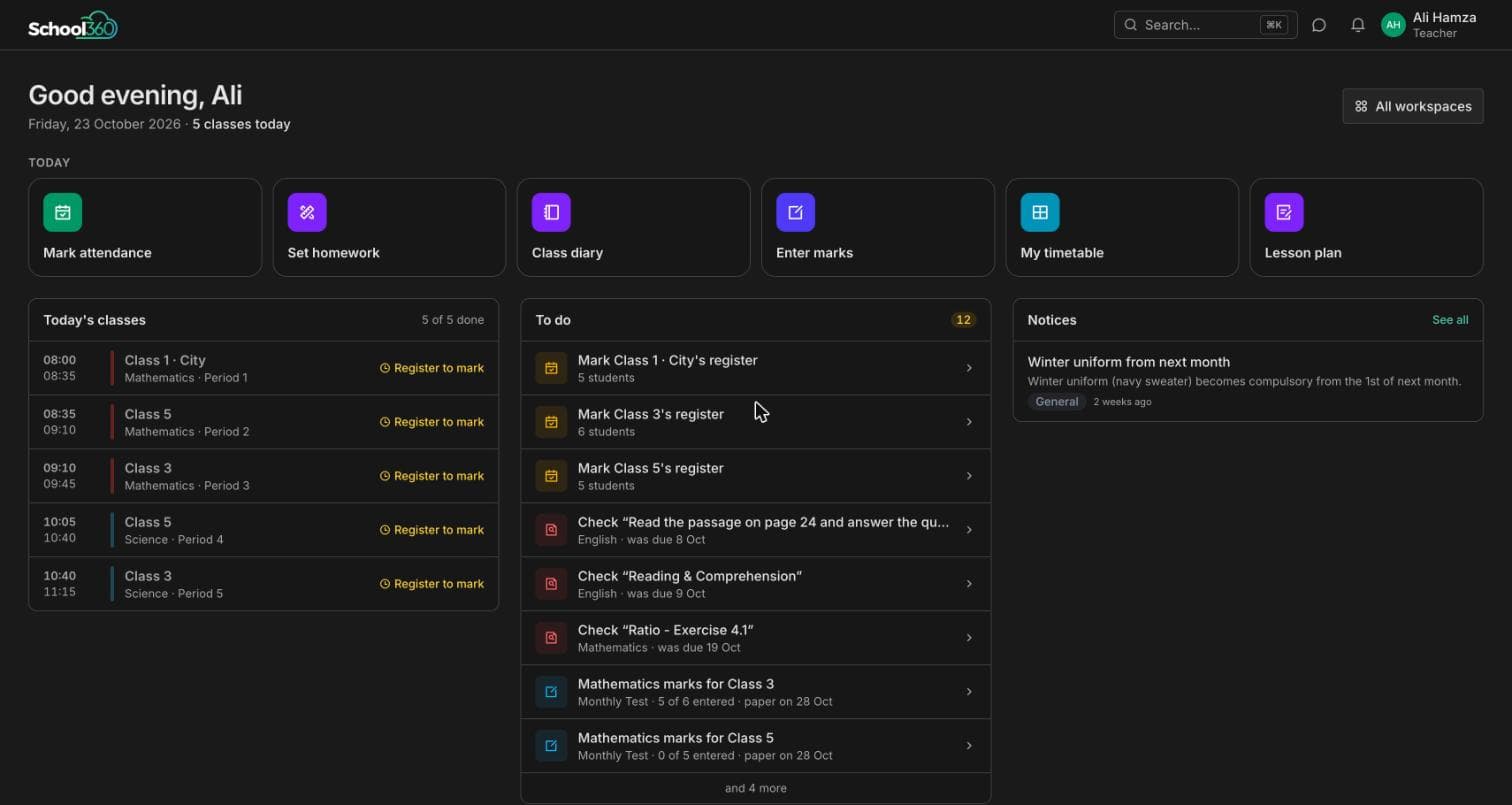The image size is (1512, 805).
Task: Click the Mathematics marks for Class 3 title
Action: click(676, 684)
